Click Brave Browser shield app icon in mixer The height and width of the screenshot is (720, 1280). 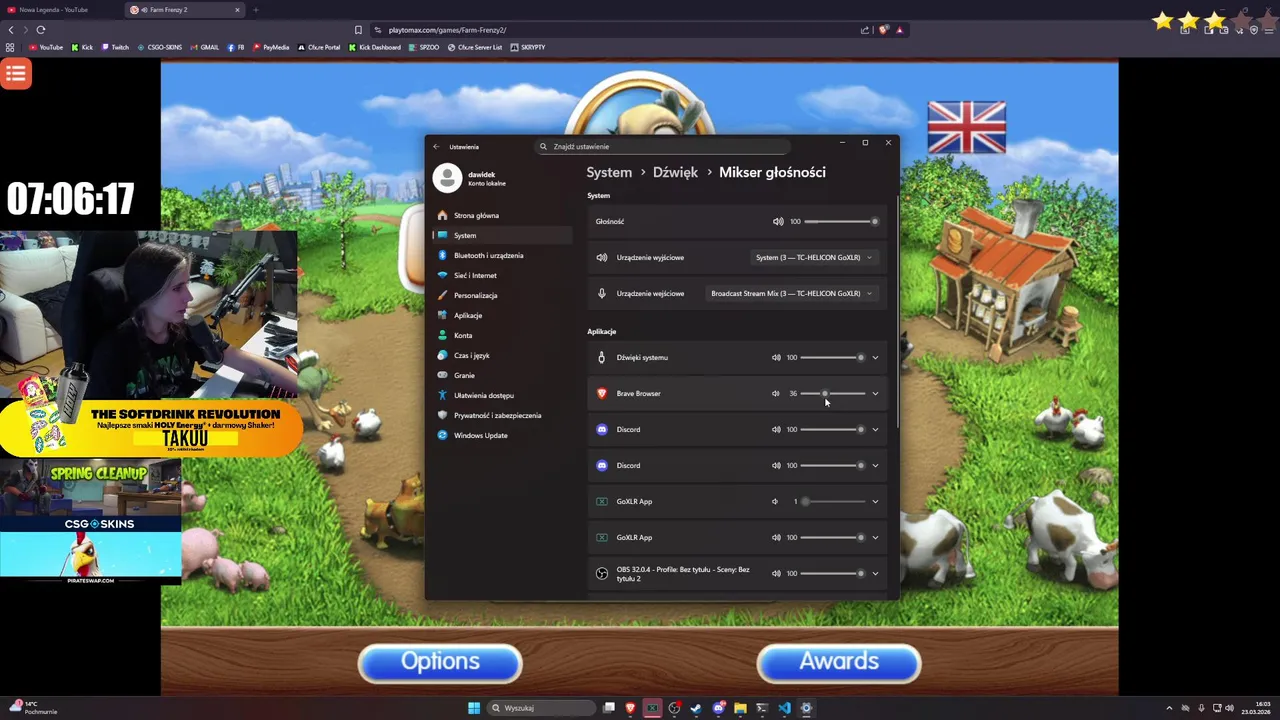(x=602, y=393)
